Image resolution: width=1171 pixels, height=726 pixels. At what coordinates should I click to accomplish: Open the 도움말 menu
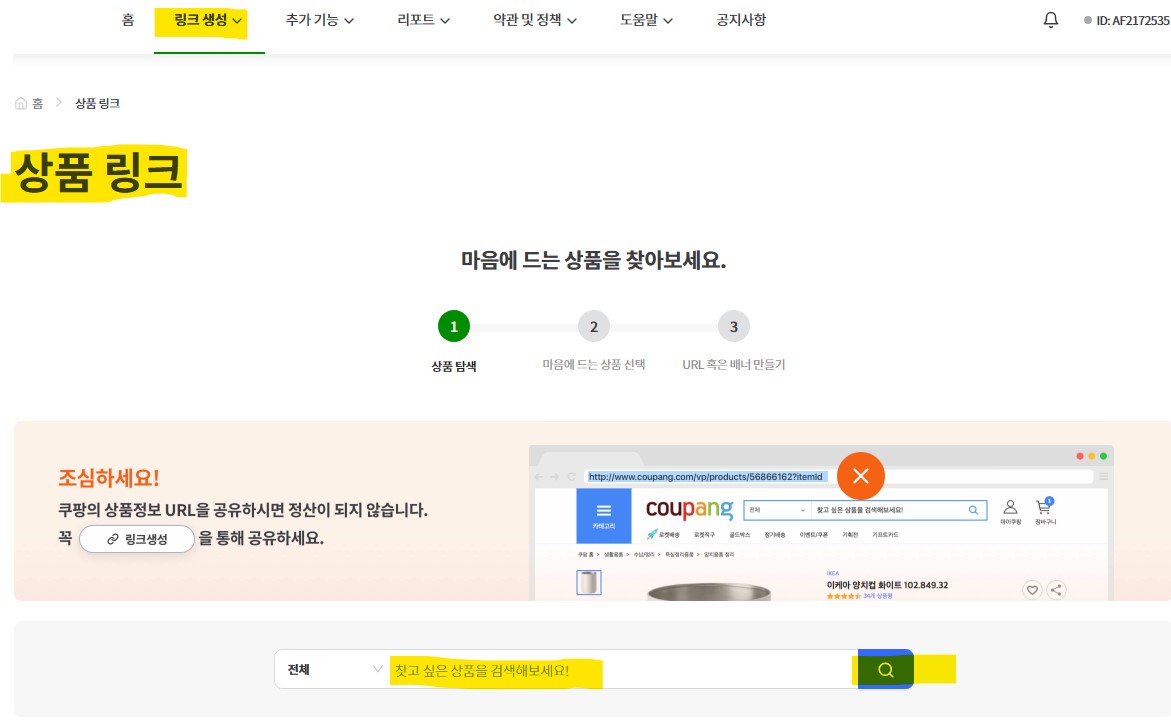pyautogui.click(x=646, y=20)
